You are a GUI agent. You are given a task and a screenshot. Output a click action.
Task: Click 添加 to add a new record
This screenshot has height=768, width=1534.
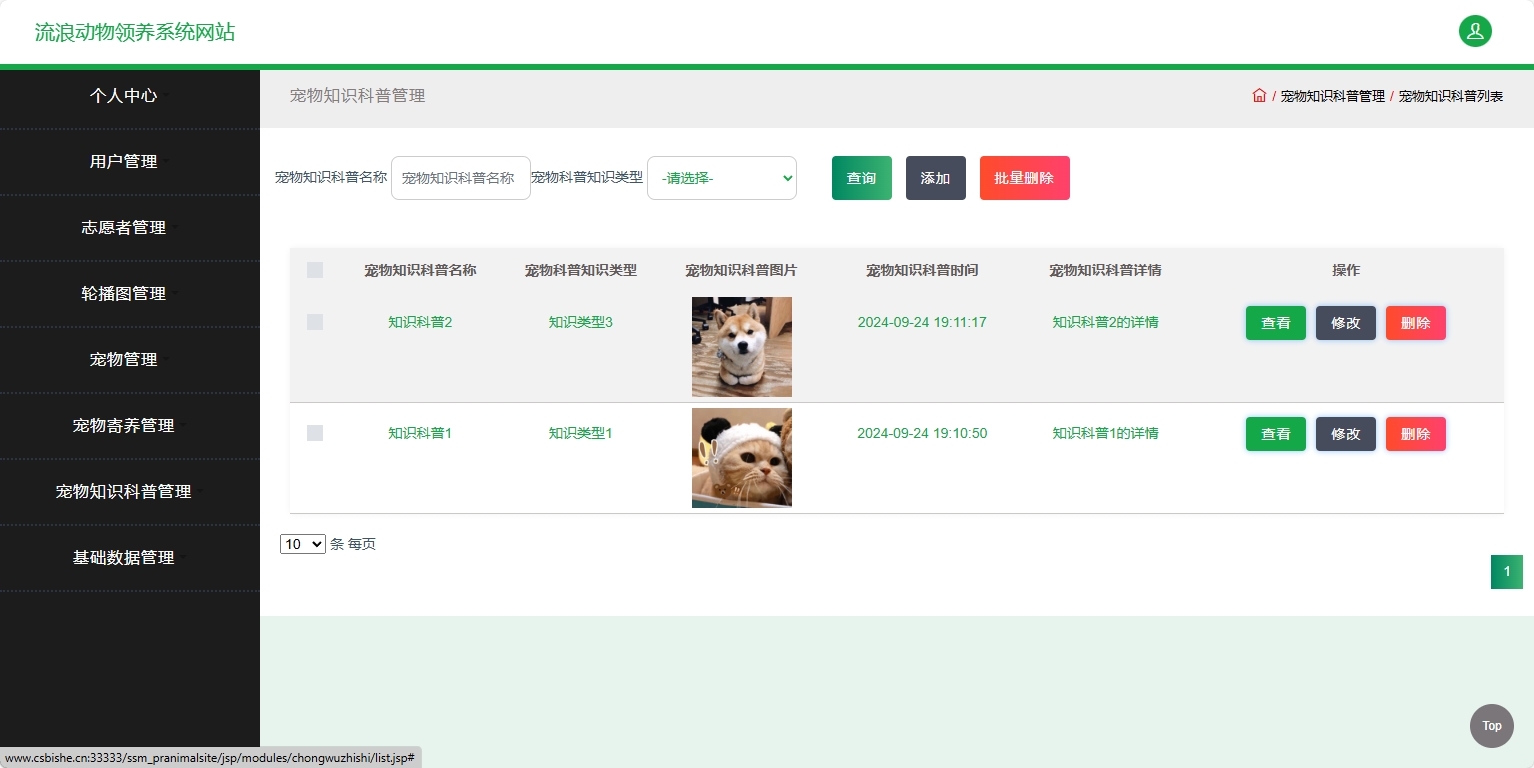pyautogui.click(x=935, y=177)
